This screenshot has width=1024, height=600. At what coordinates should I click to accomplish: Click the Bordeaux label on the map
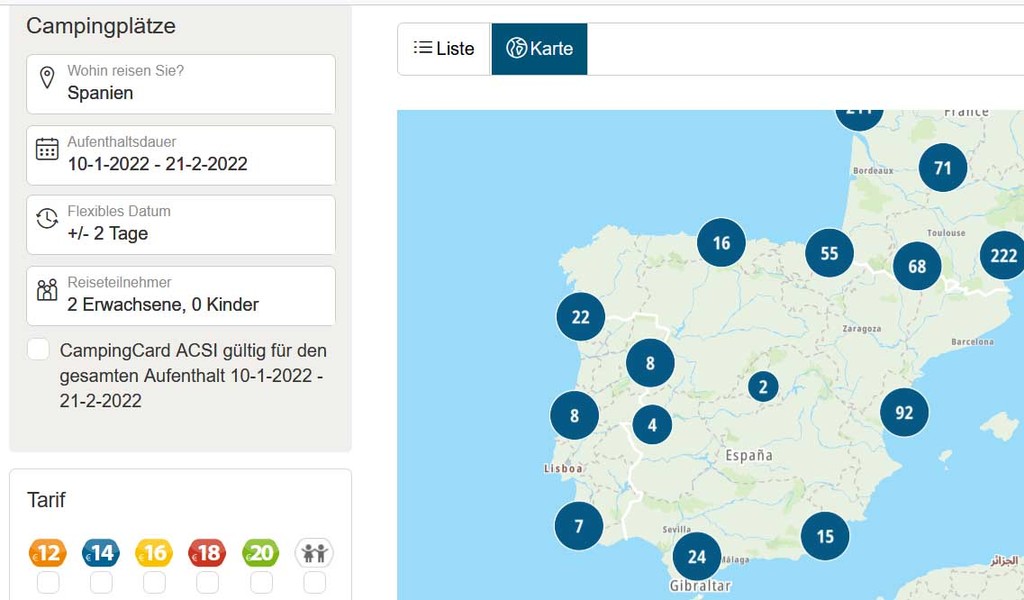873,170
